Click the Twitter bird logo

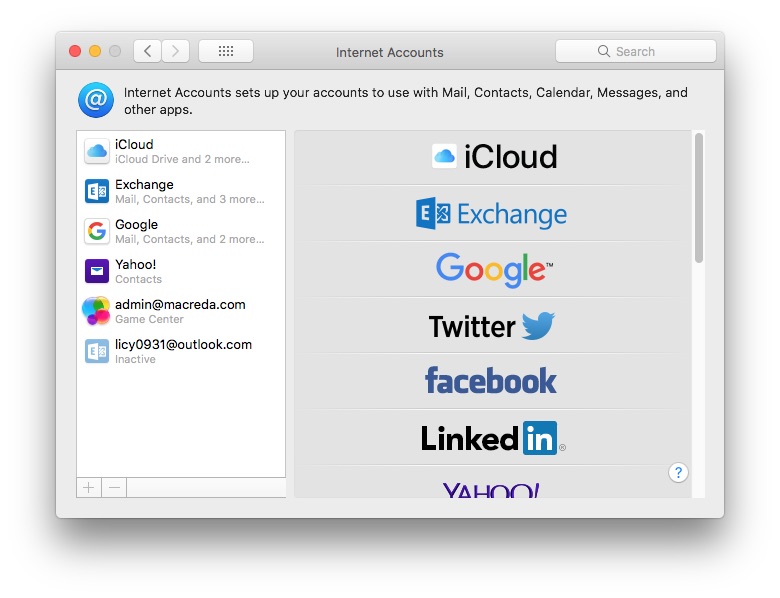click(x=538, y=326)
